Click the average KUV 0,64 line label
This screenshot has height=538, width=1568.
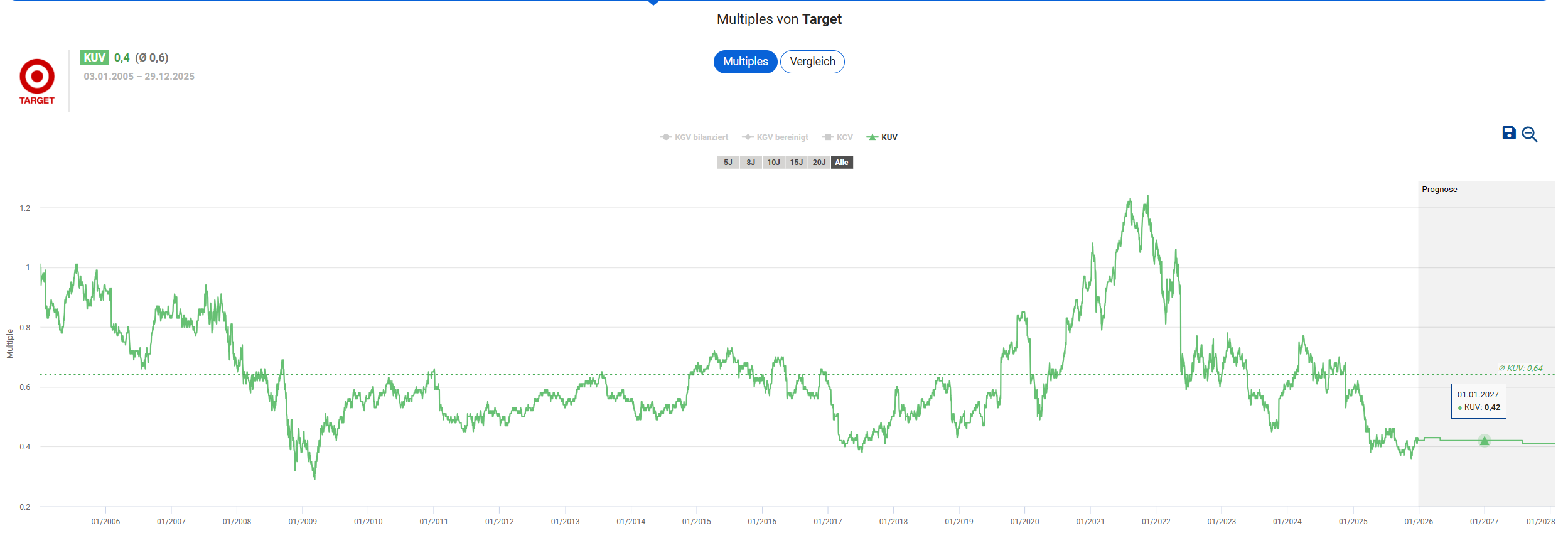coord(1520,369)
